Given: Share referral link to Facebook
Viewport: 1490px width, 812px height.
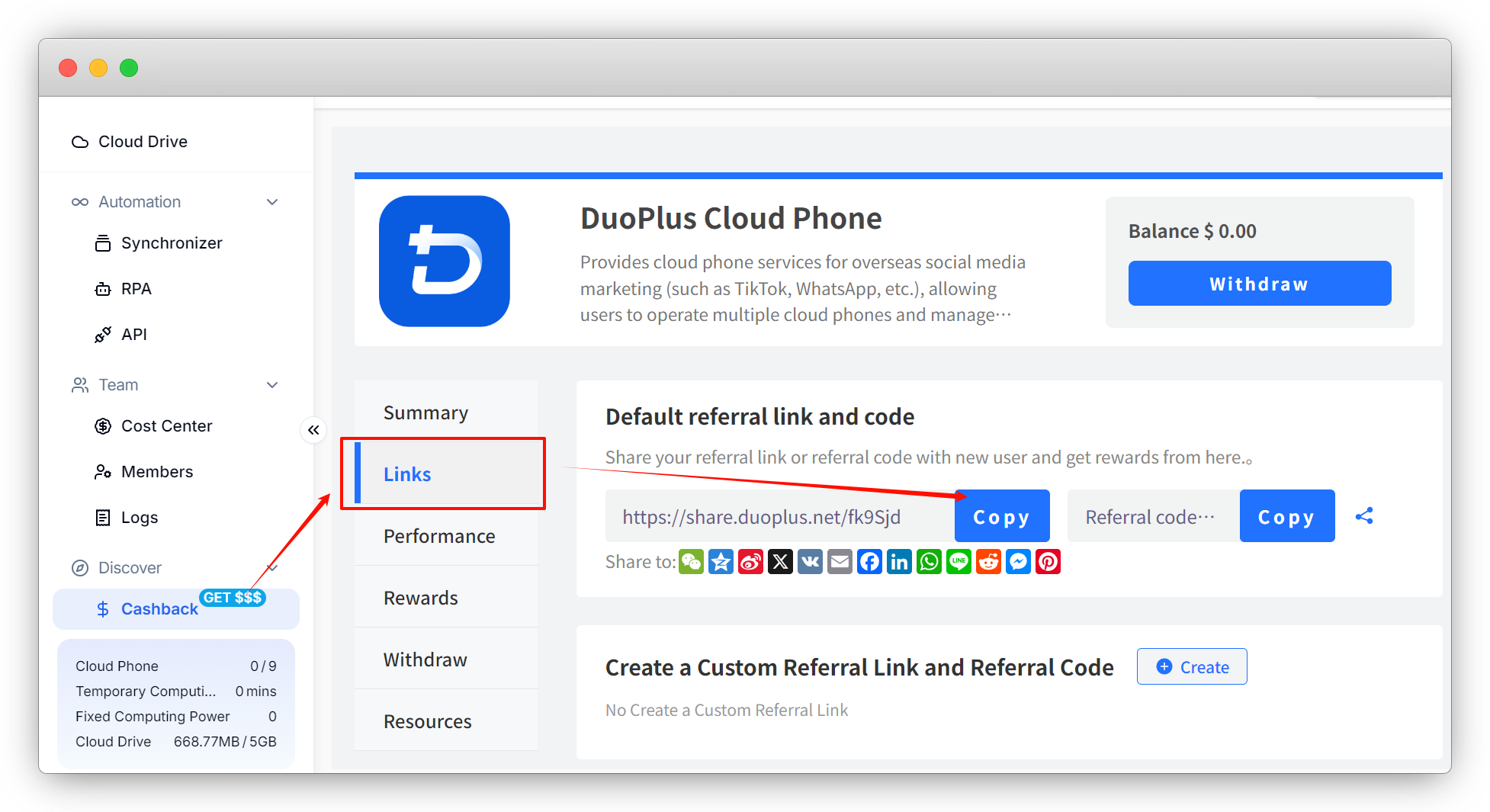Looking at the screenshot, I should point(869,562).
